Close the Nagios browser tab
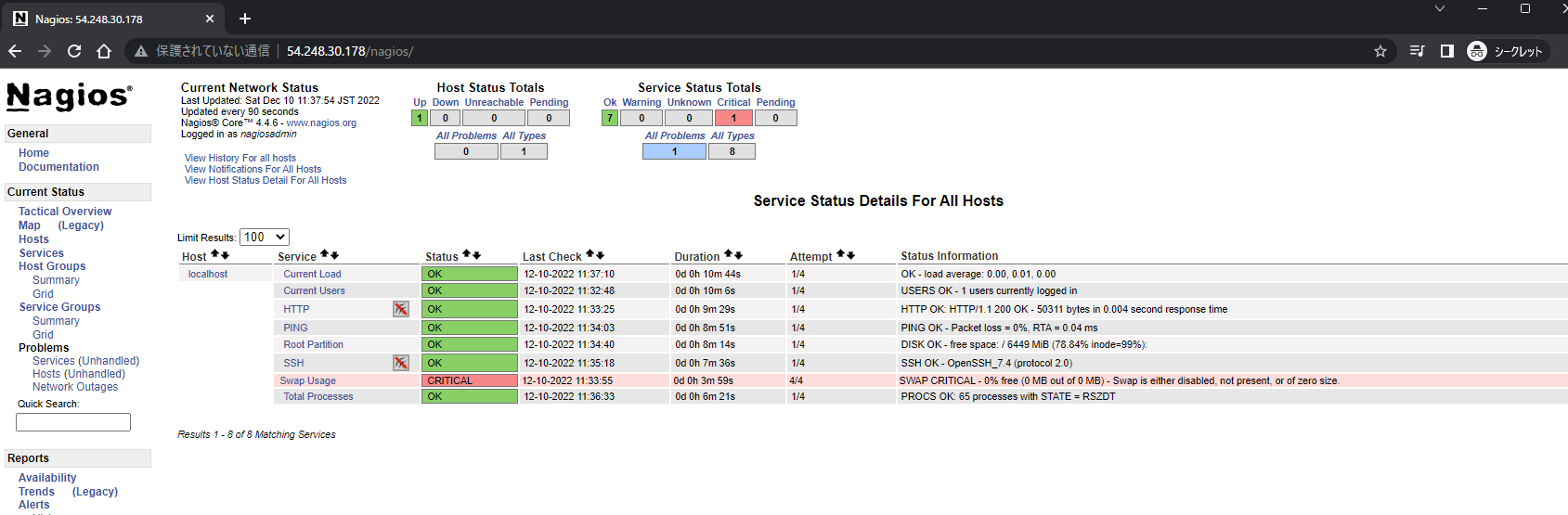The height and width of the screenshot is (515, 1568). [x=209, y=19]
